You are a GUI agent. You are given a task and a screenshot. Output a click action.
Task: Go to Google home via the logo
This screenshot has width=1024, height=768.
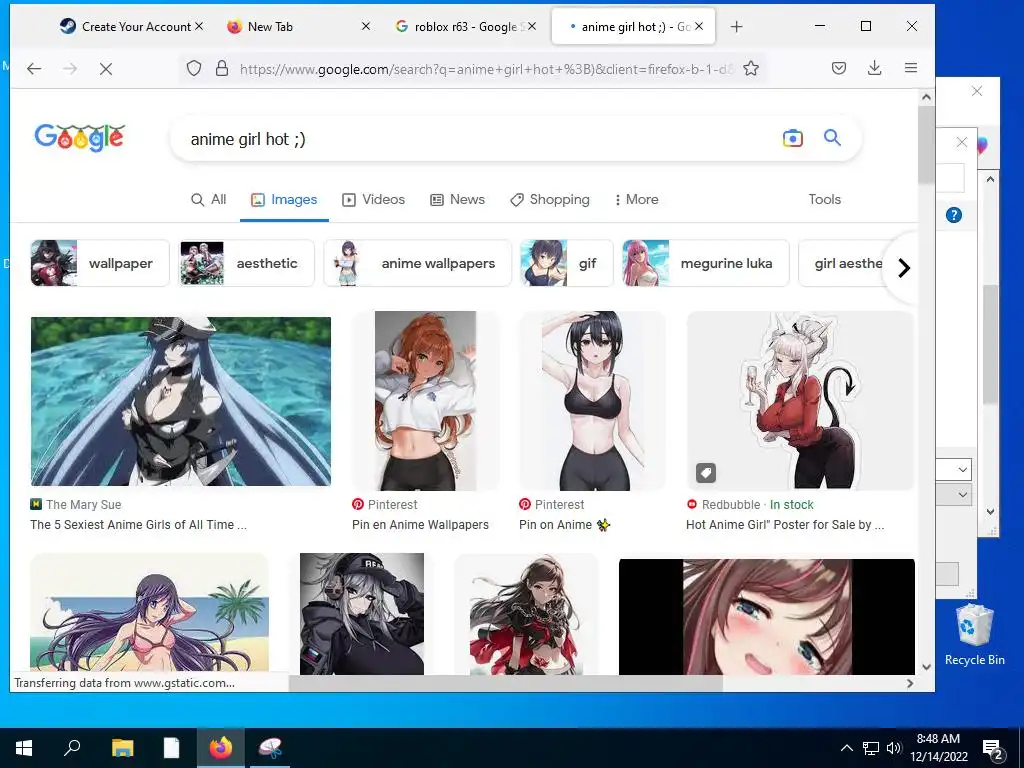tap(80, 137)
